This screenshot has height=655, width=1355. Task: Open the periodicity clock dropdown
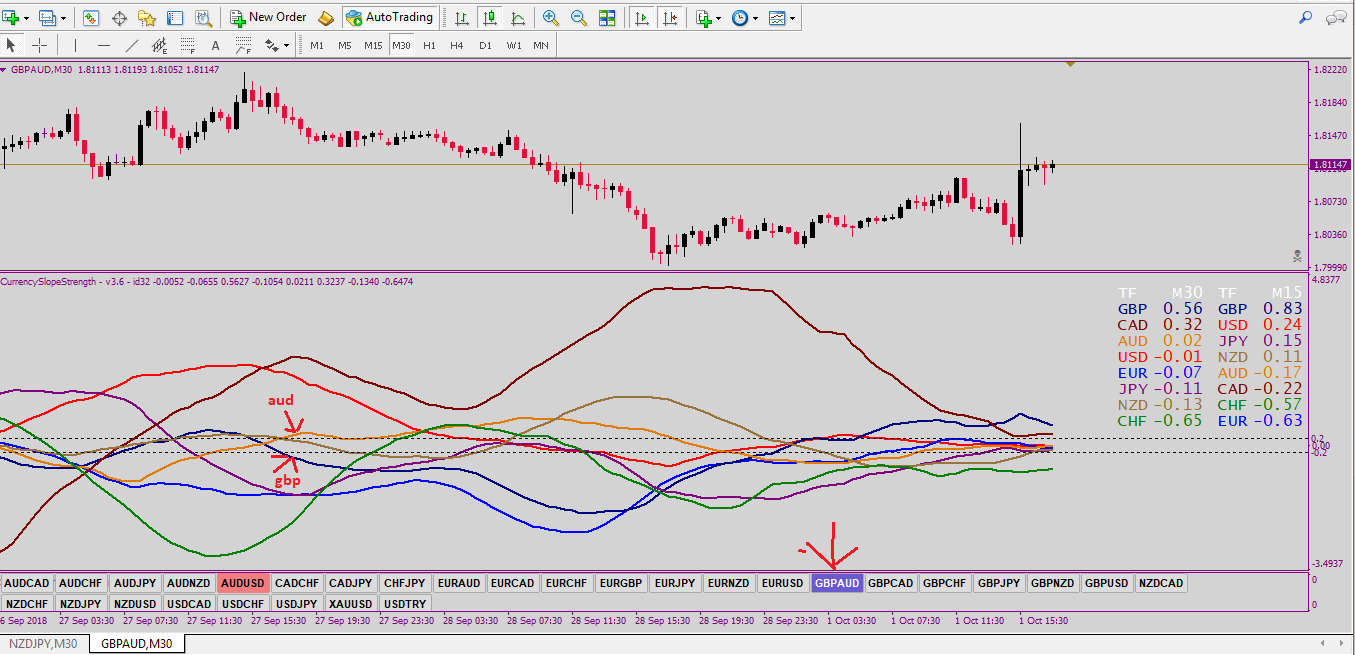pyautogui.click(x=744, y=17)
